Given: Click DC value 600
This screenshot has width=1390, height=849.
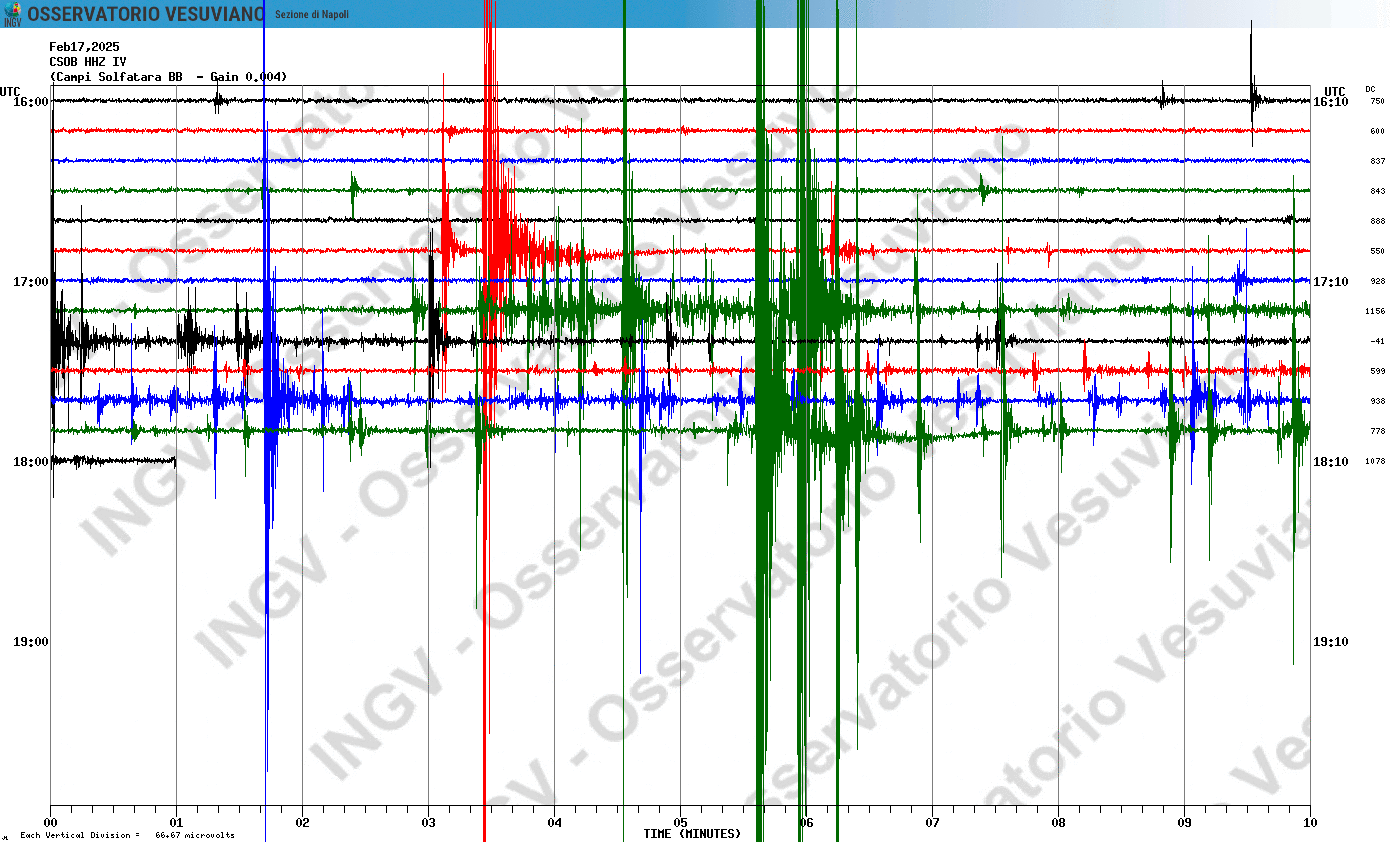Looking at the screenshot, I should point(1377,131).
